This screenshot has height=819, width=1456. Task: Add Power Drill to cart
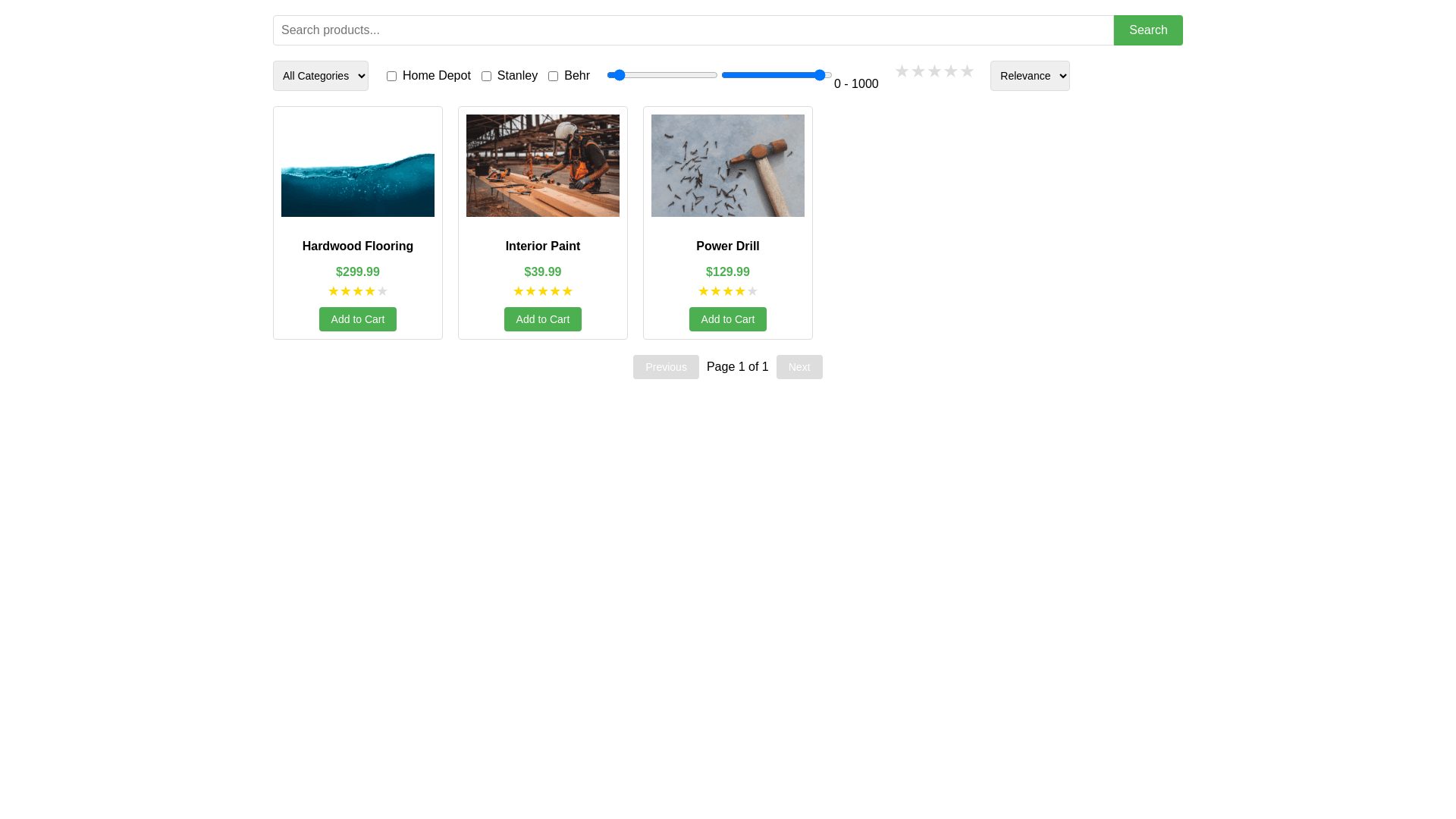pyautogui.click(x=728, y=319)
